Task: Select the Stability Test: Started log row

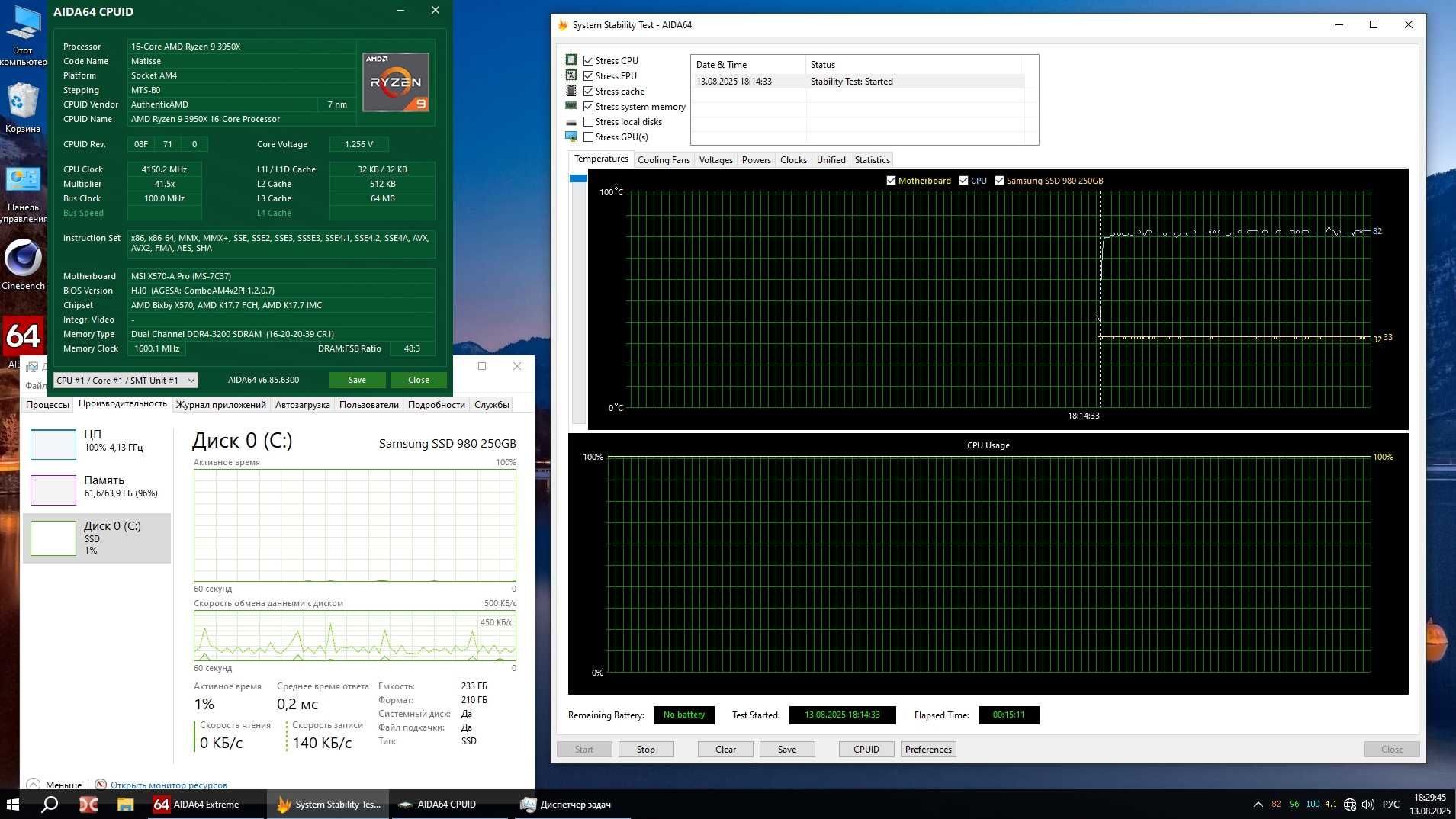Action: [859, 82]
